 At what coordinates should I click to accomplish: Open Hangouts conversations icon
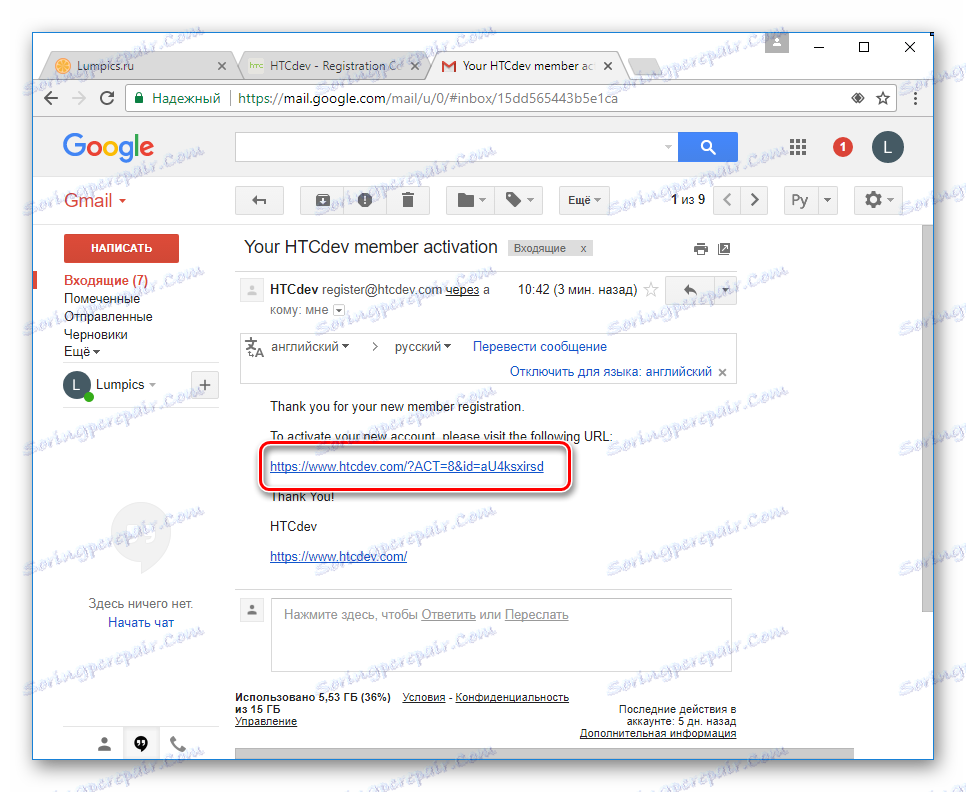click(x=141, y=744)
